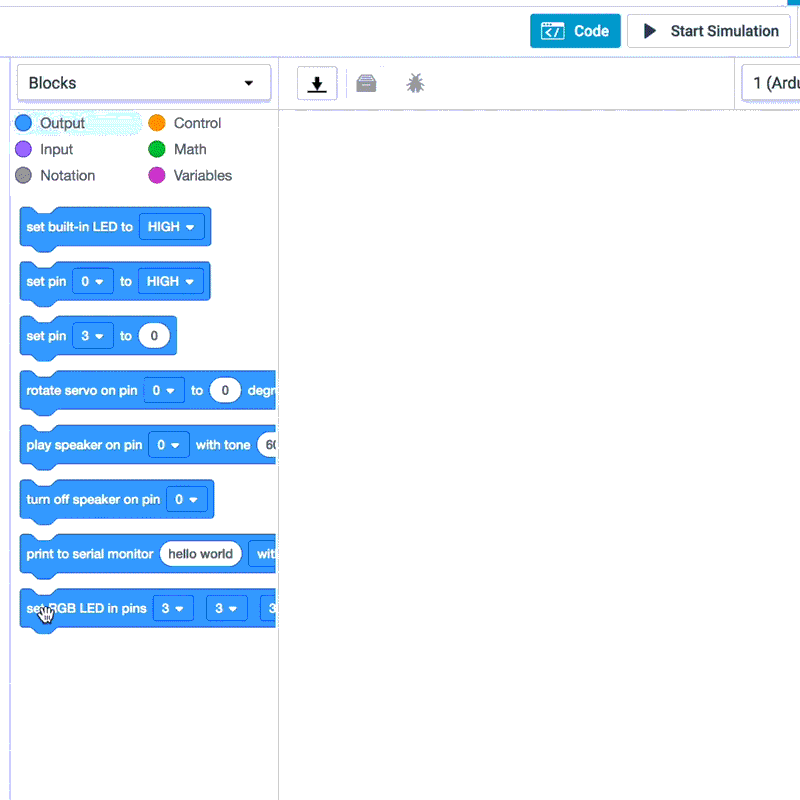Click the 'play speaker on pin' block label
This screenshot has height=800, width=800.
[x=84, y=445]
